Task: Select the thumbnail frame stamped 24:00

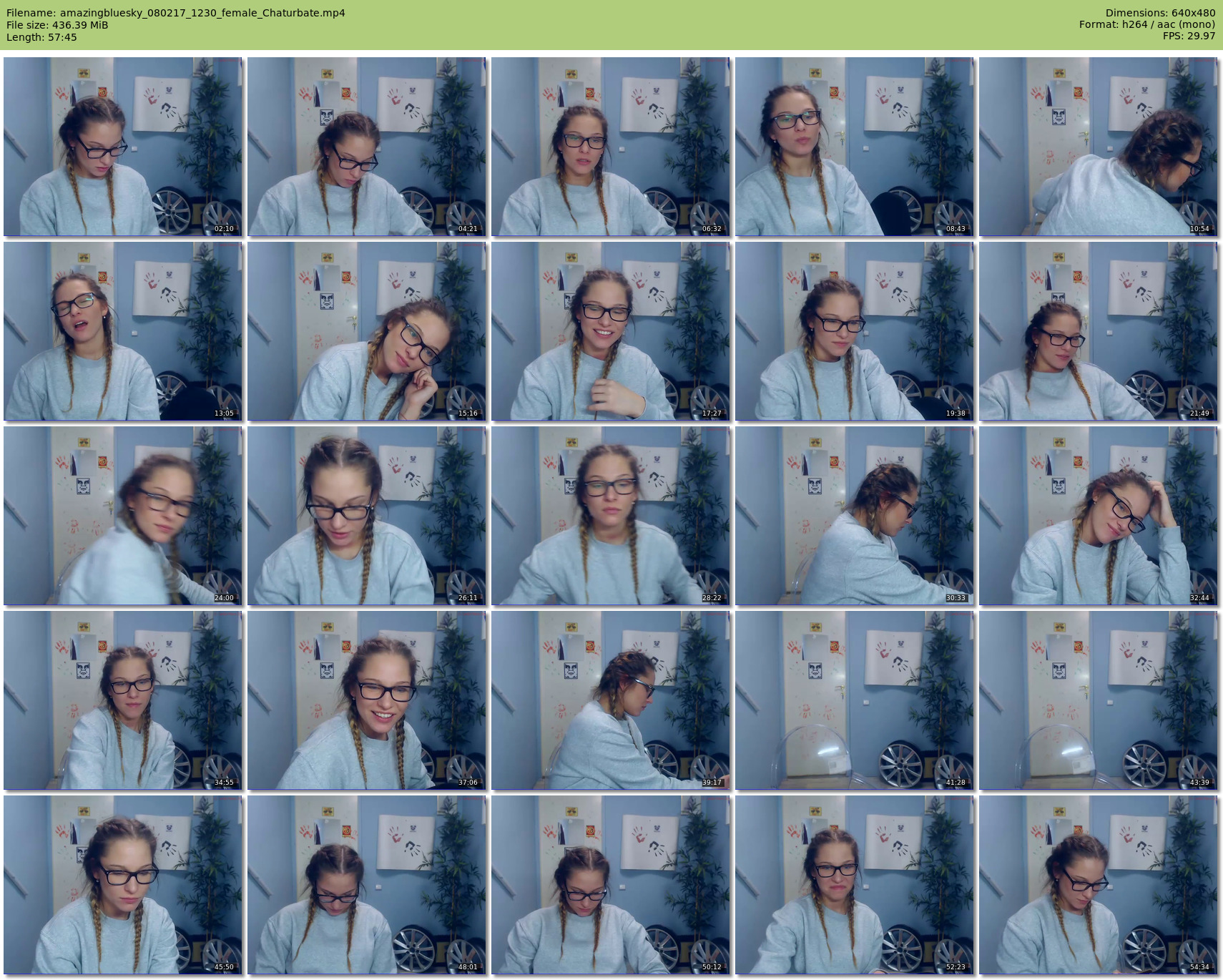Action: (x=123, y=516)
